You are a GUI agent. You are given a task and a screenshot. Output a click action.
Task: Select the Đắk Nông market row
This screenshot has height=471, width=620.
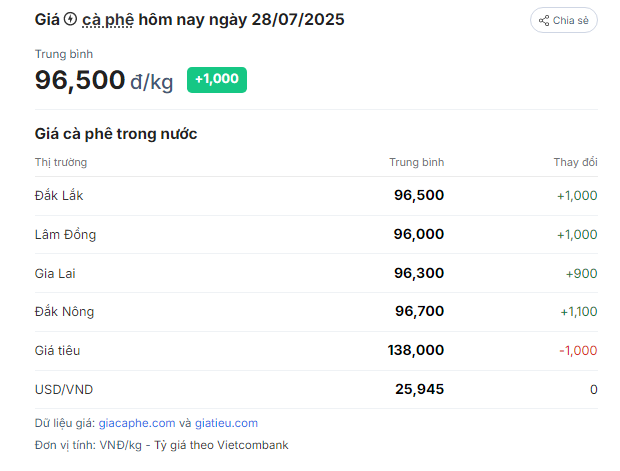click(316, 312)
